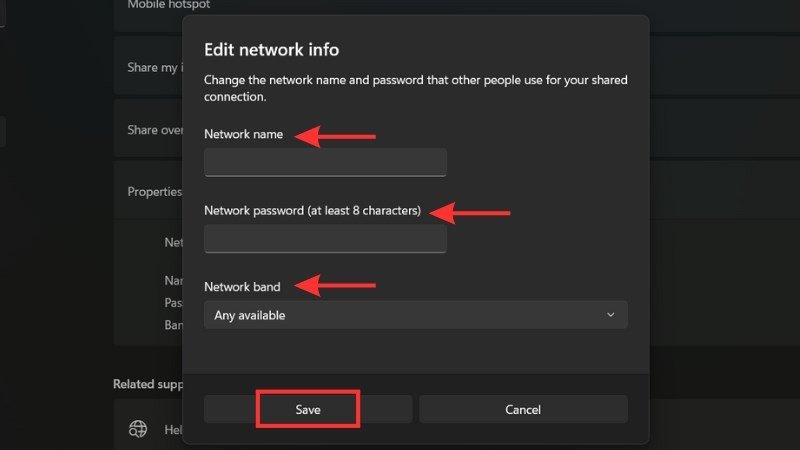Click the 'Network password (at least 8 characters)' label
This screenshot has width=800, height=450.
tap(313, 211)
